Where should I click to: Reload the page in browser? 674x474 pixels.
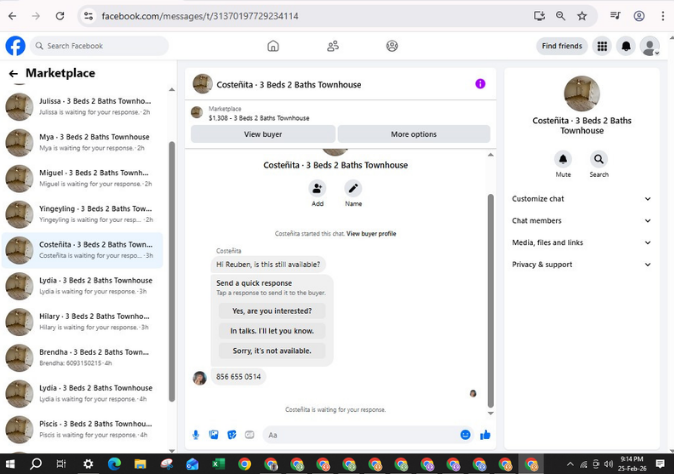click(x=60, y=16)
